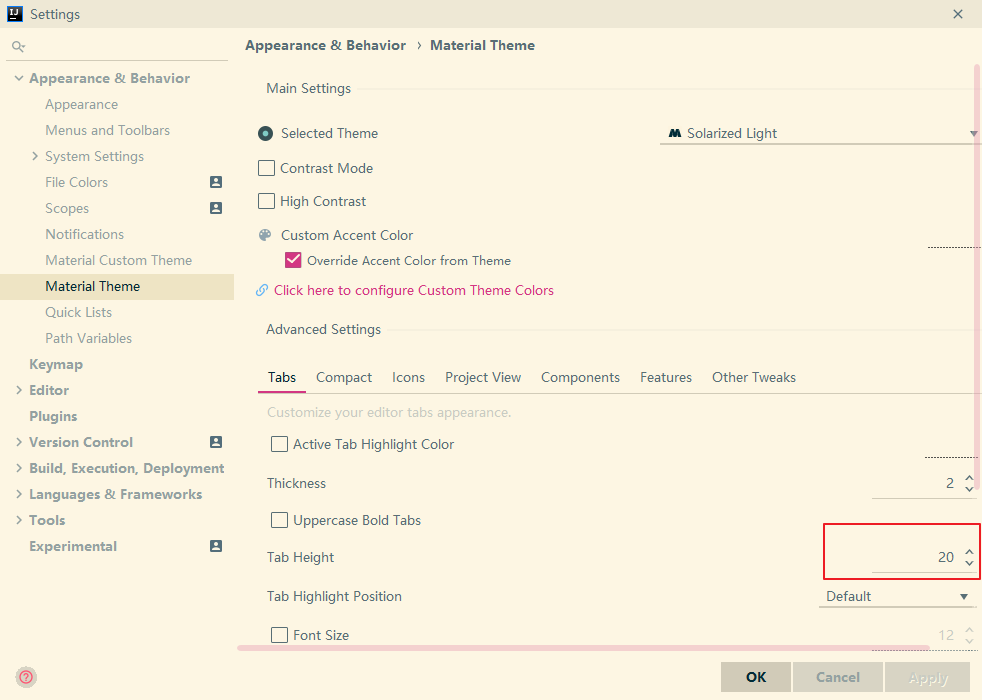Screen dimensions: 982x700
Task: Click the OK button
Action: point(756,677)
